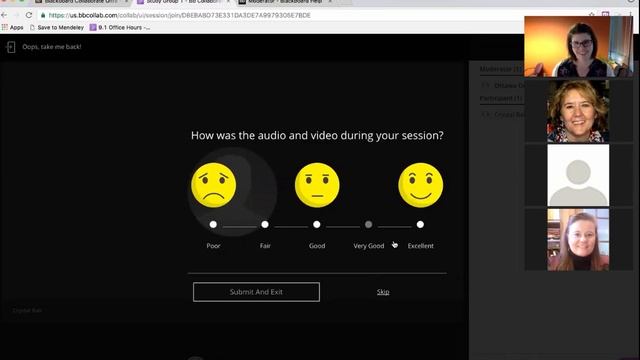This screenshot has height=360, width=640.
Task: Open the Save to Mendeley bookmark
Action: (x=57, y=27)
